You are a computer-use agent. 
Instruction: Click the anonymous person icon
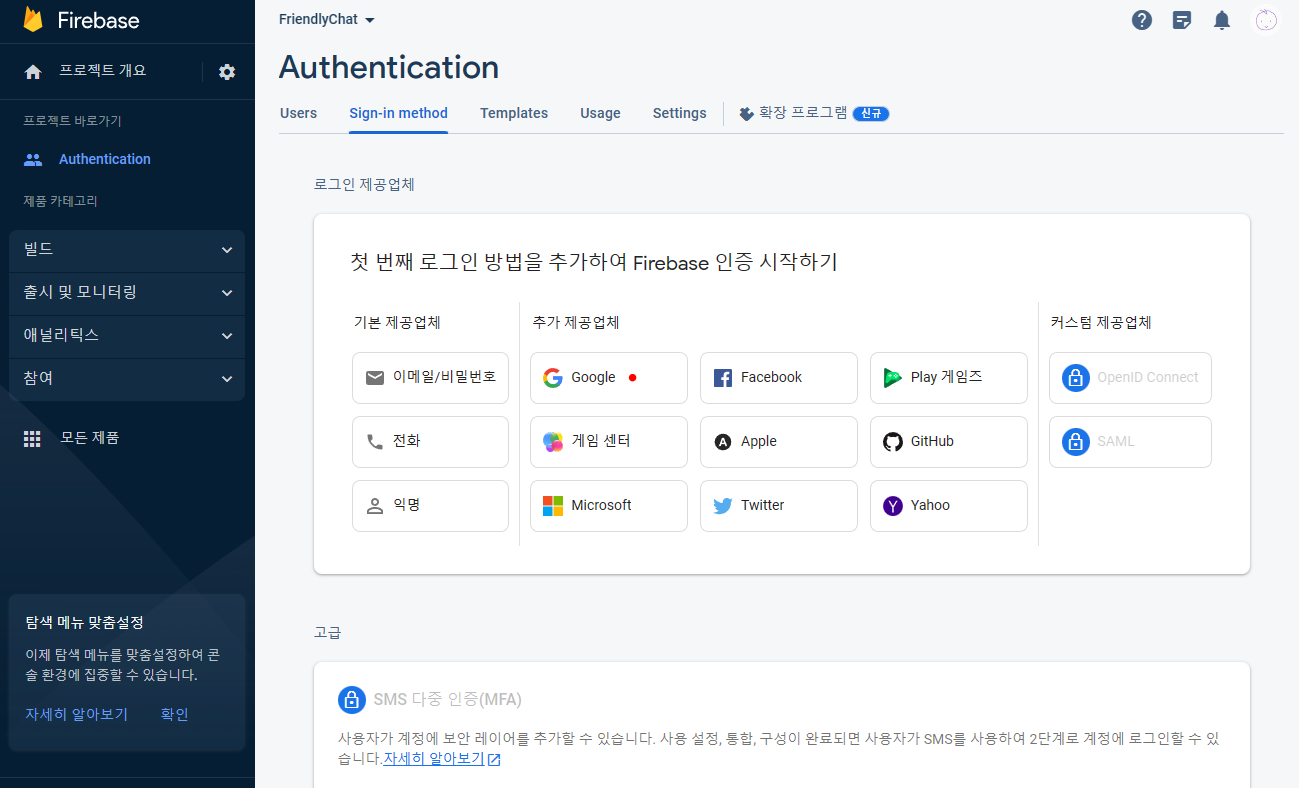tap(375, 506)
